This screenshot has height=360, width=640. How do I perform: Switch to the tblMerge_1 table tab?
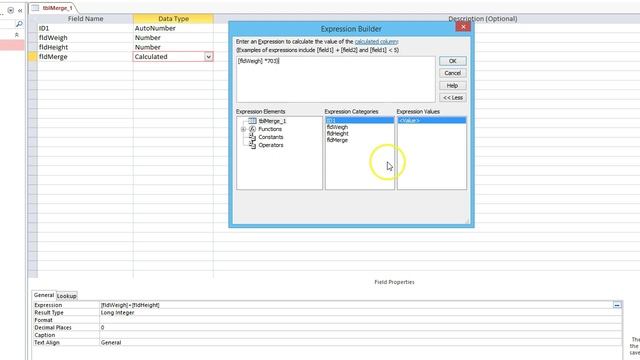pyautogui.click(x=57, y=8)
